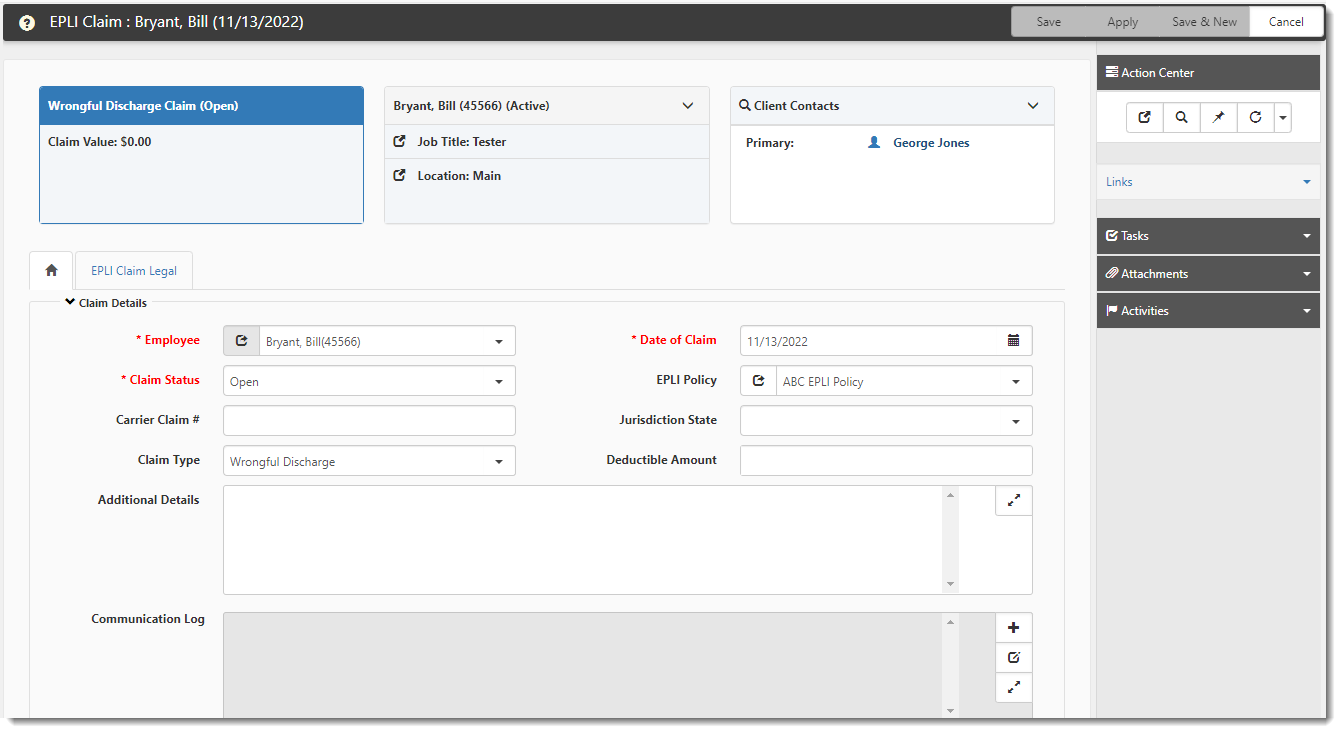Viewport: 1341px width, 733px height.
Task: Refresh the Action Center
Action: (1255, 117)
